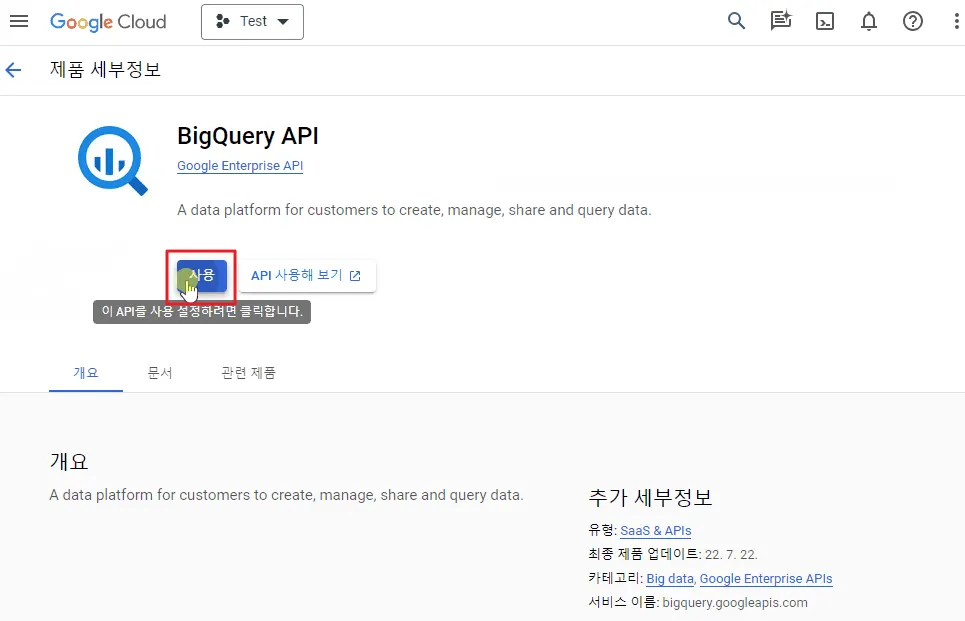The image size is (965, 621).
Task: Open the notifications bell
Action: click(868, 22)
